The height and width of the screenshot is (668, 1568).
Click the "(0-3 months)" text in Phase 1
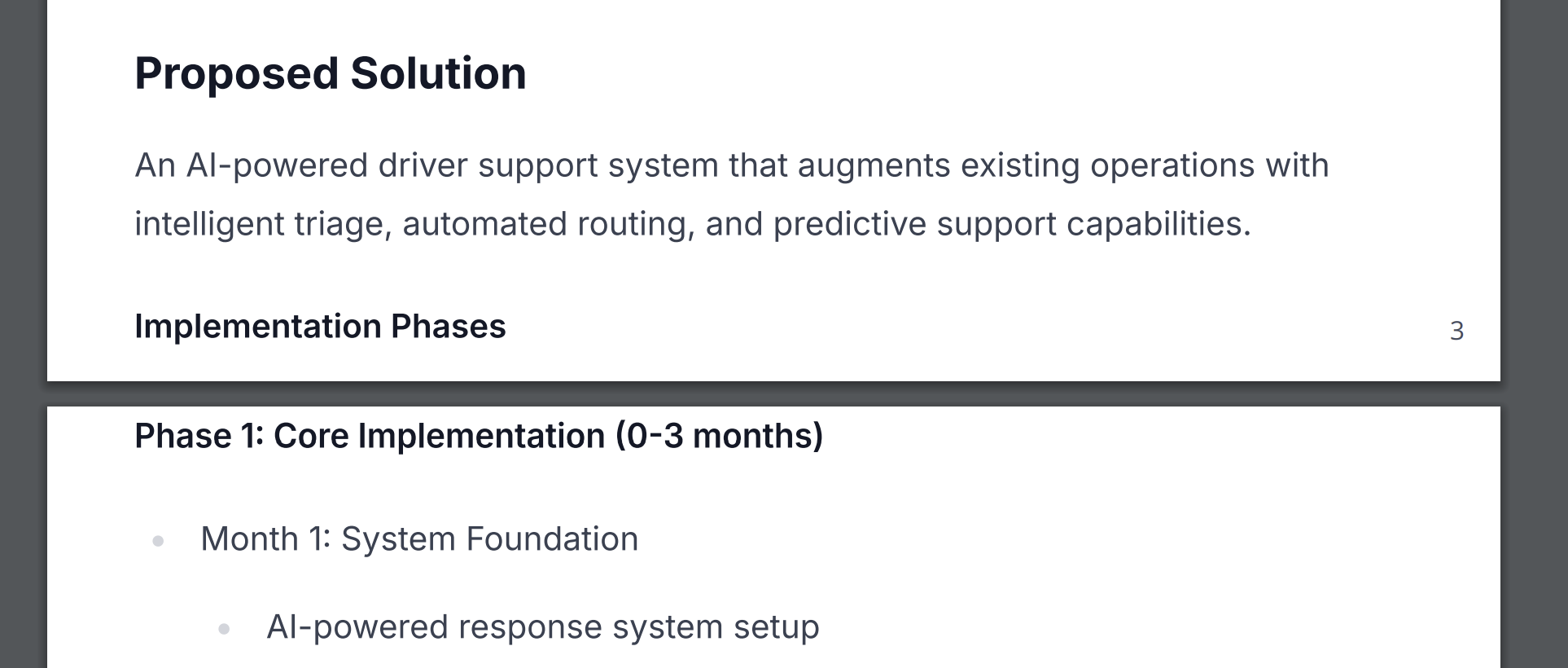[x=719, y=436]
